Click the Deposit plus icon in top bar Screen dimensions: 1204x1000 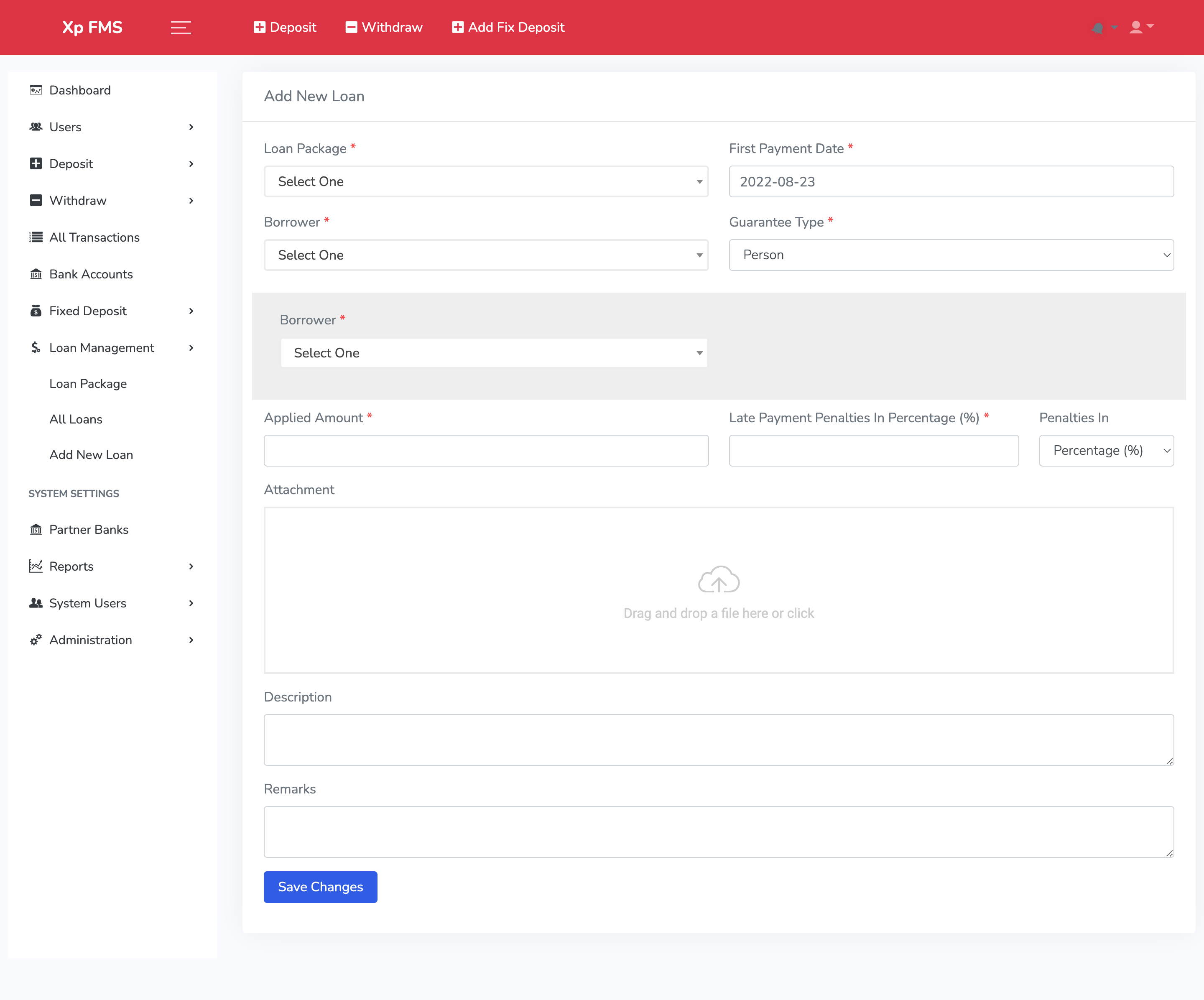[259, 28]
